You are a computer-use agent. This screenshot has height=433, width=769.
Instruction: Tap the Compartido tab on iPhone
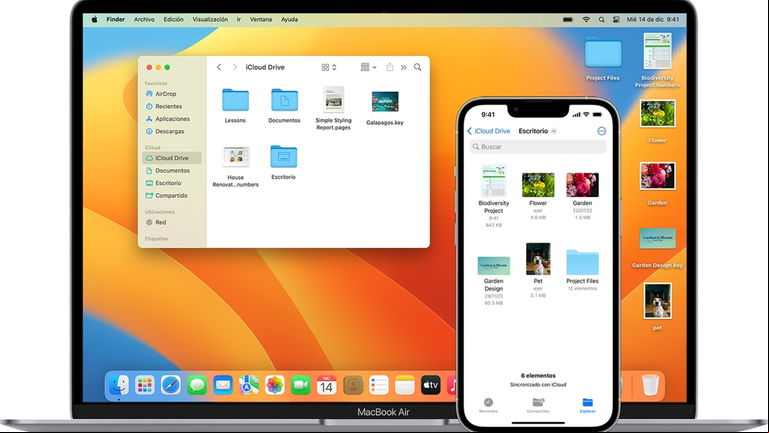click(538, 406)
